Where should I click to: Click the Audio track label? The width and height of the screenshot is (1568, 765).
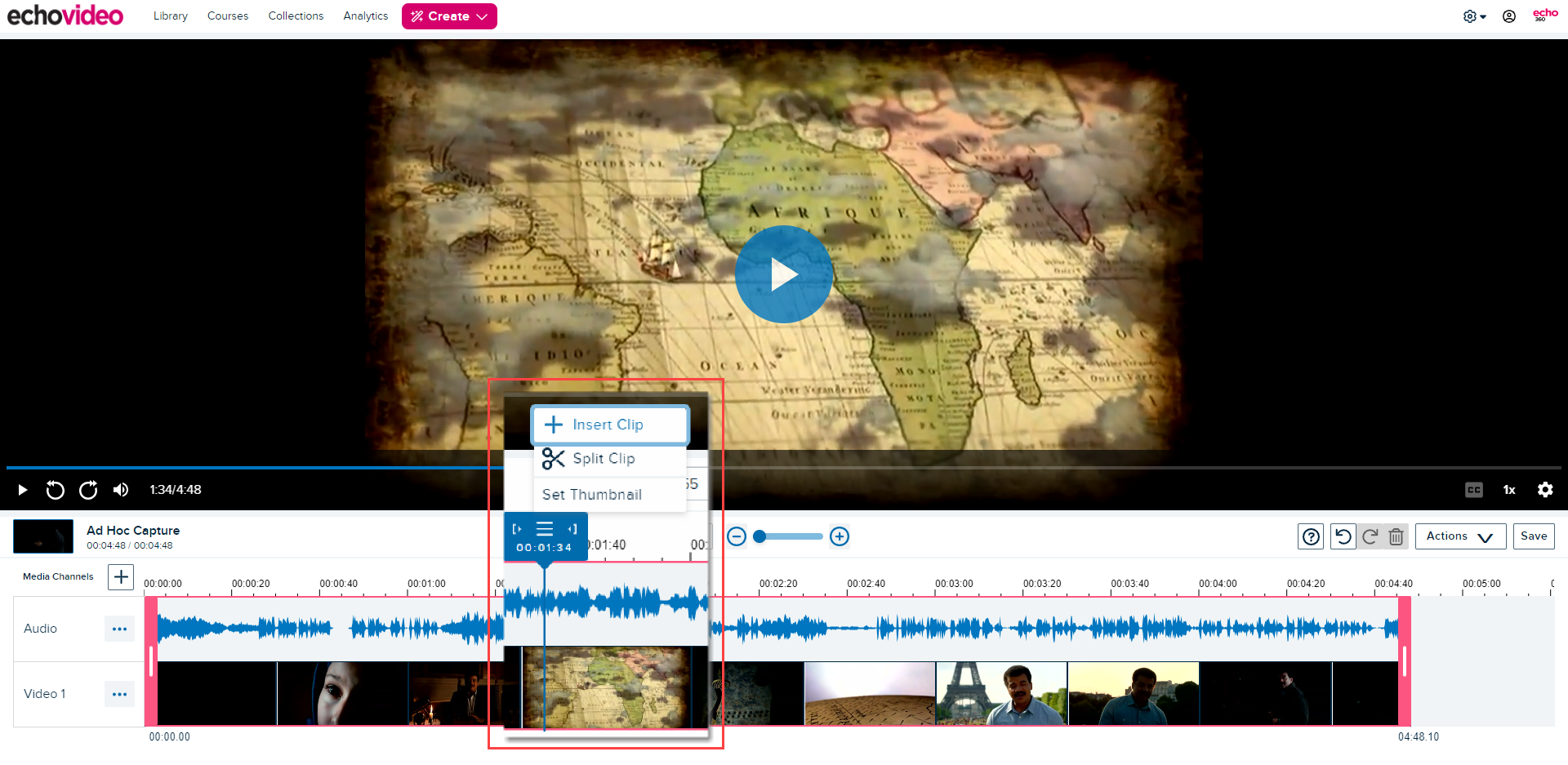pyautogui.click(x=40, y=629)
